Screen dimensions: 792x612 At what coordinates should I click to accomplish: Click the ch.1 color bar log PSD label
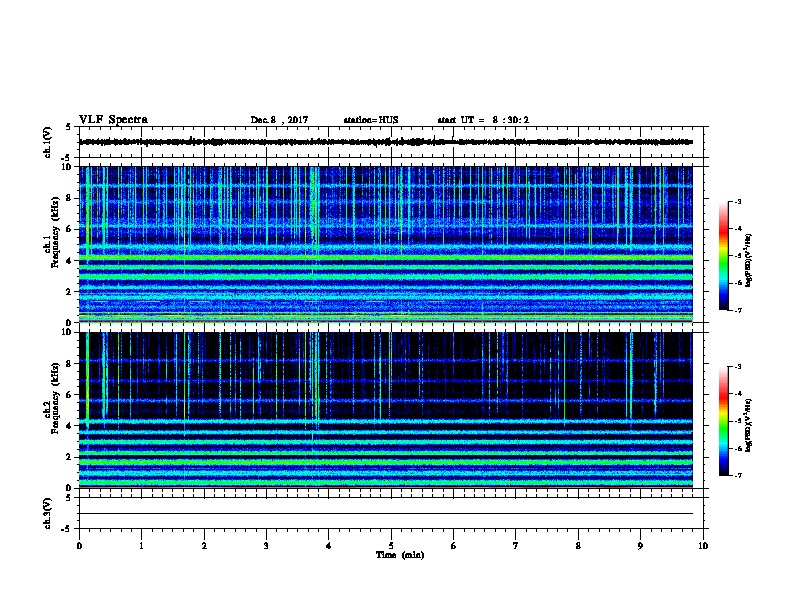[749, 260]
